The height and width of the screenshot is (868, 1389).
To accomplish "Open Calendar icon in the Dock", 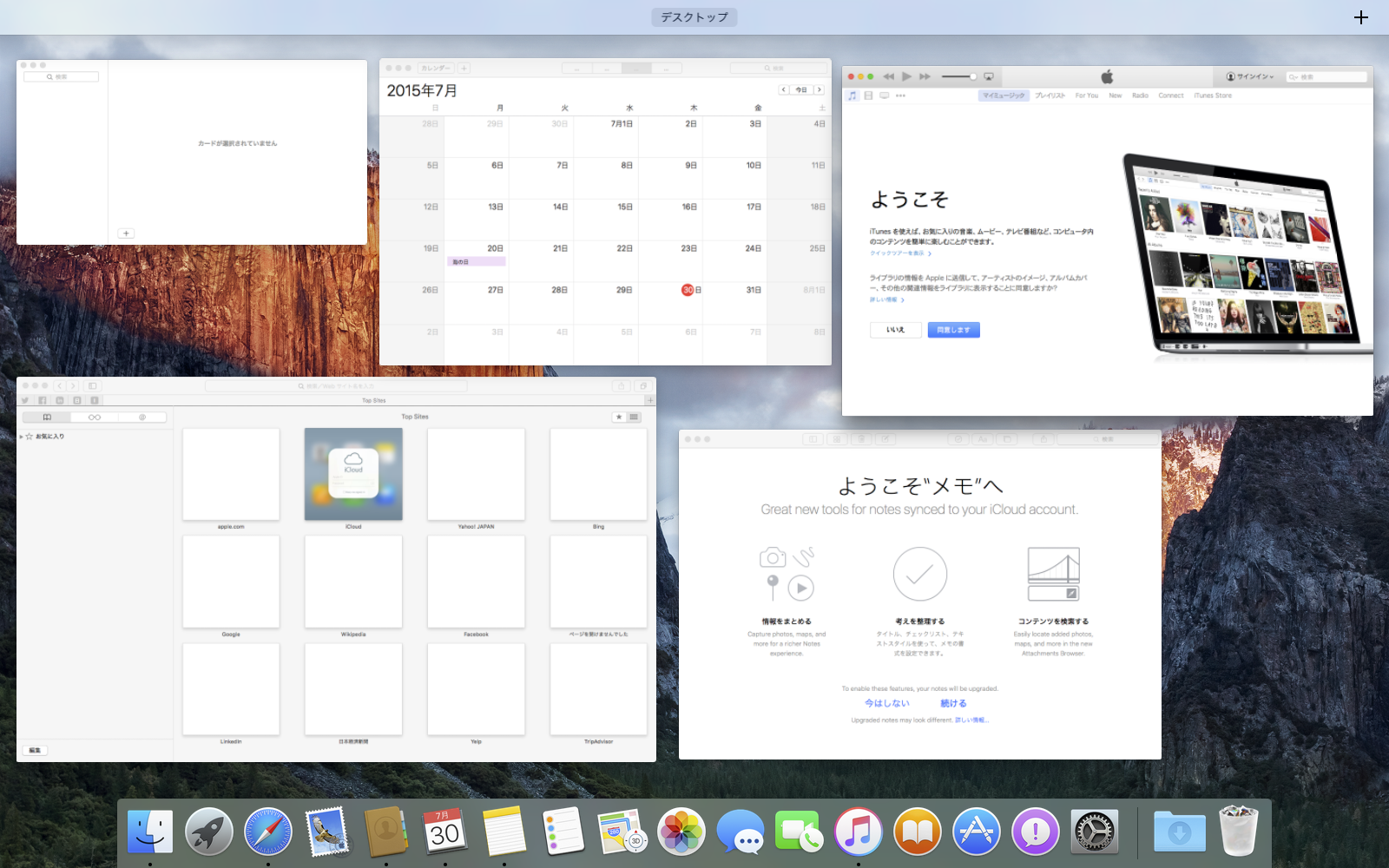I will point(445,832).
